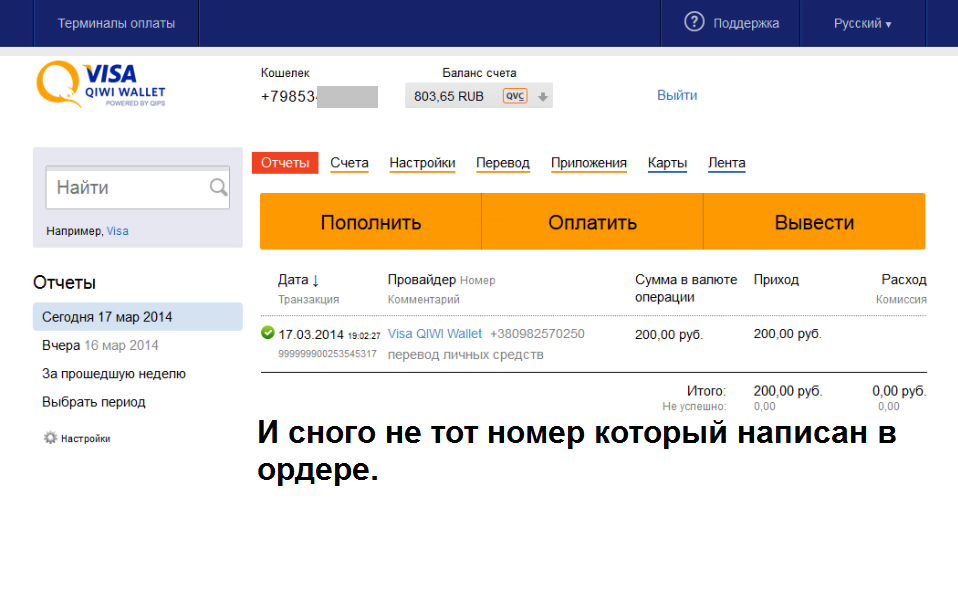Click the question mark support icon

pos(694,22)
